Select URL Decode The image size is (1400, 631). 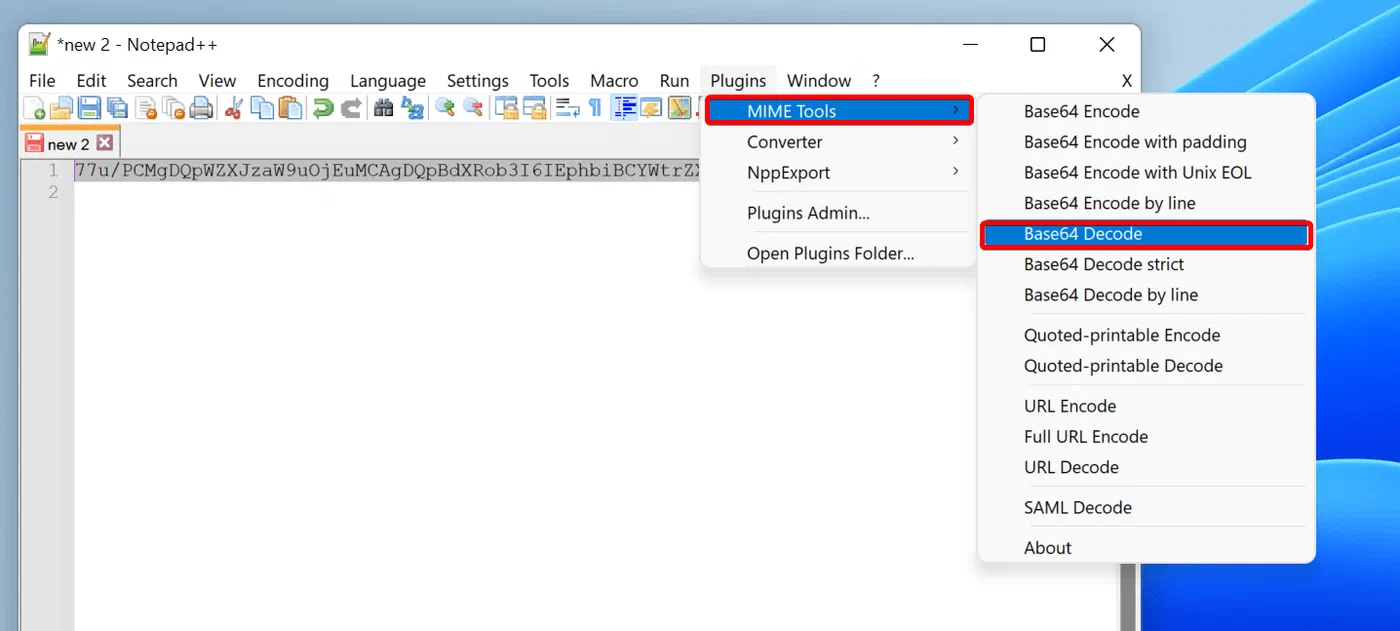pos(1146,467)
